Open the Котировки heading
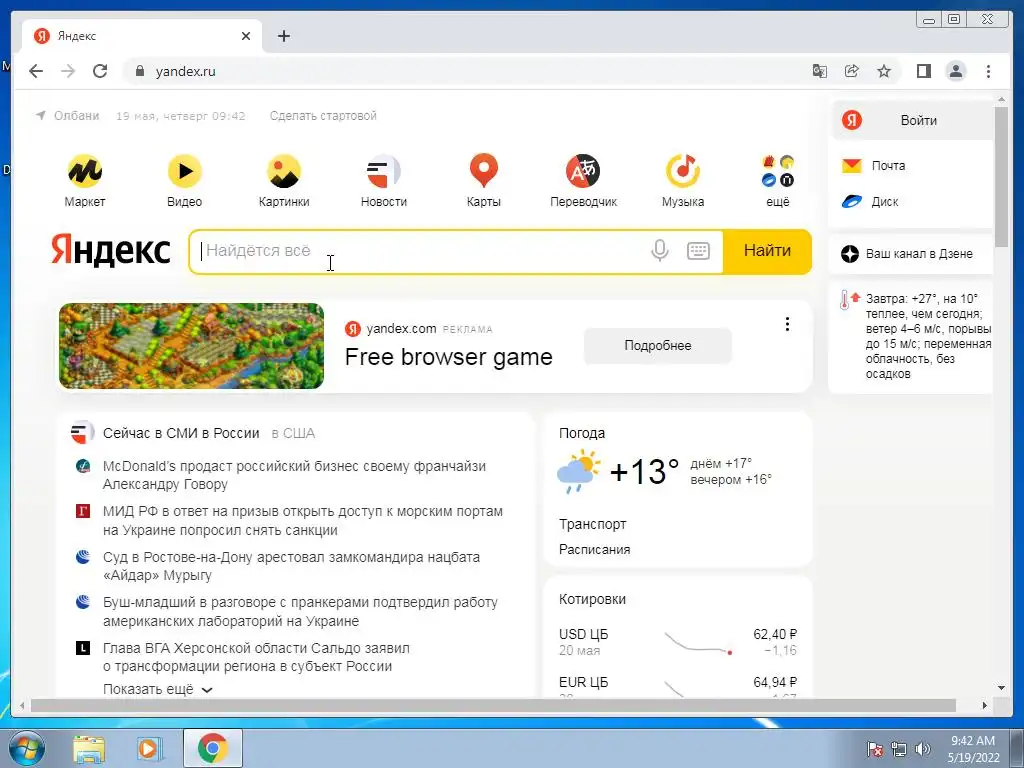 (x=592, y=600)
